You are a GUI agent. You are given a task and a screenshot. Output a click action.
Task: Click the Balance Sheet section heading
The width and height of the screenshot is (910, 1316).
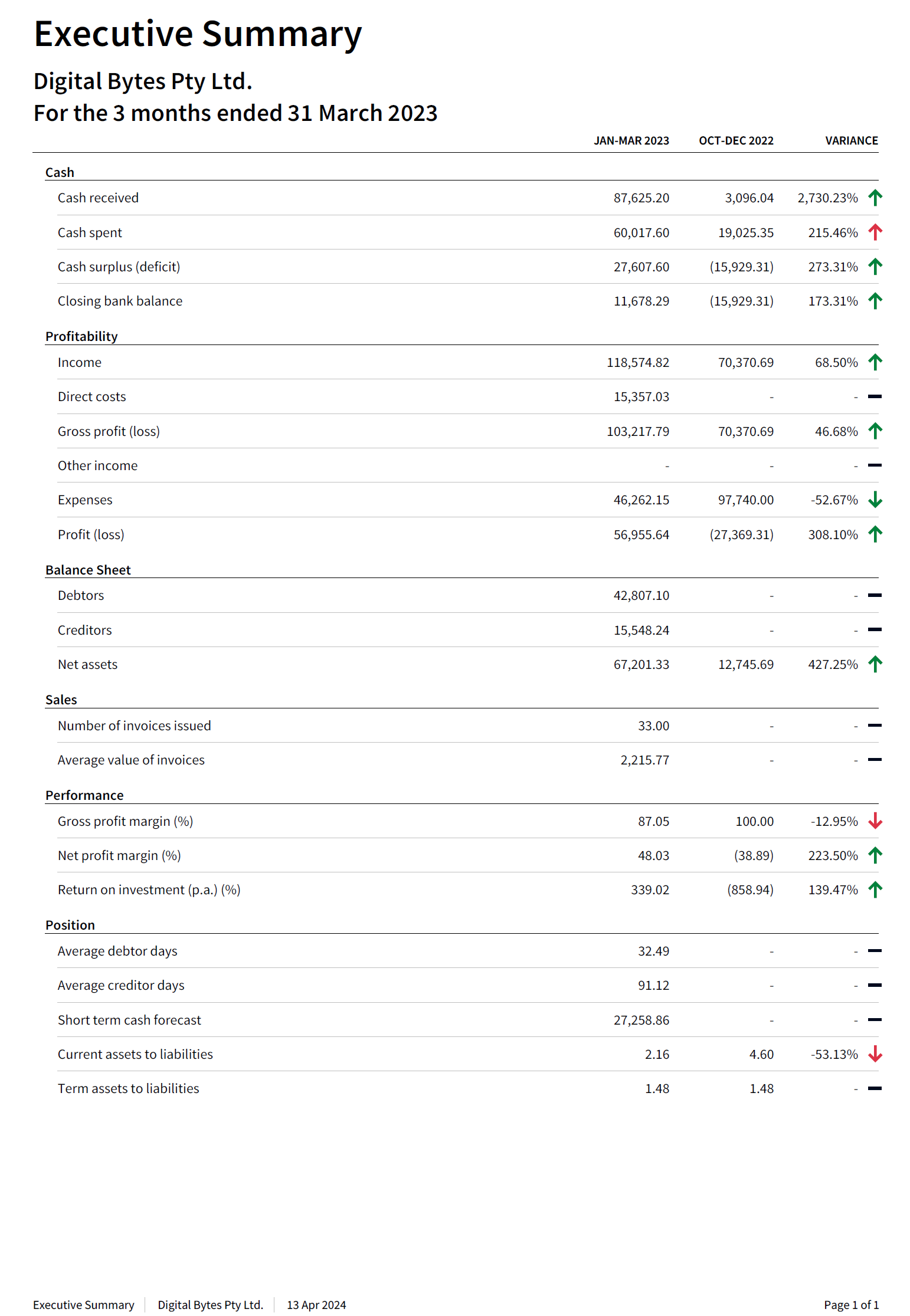coord(88,570)
